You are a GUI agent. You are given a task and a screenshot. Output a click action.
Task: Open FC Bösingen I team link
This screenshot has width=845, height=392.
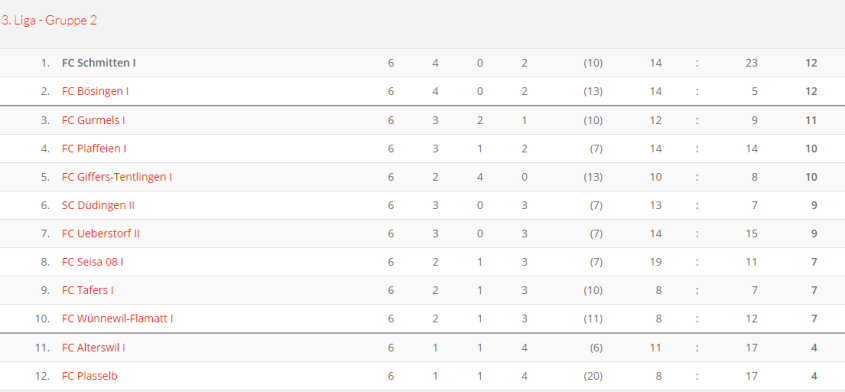click(x=95, y=91)
